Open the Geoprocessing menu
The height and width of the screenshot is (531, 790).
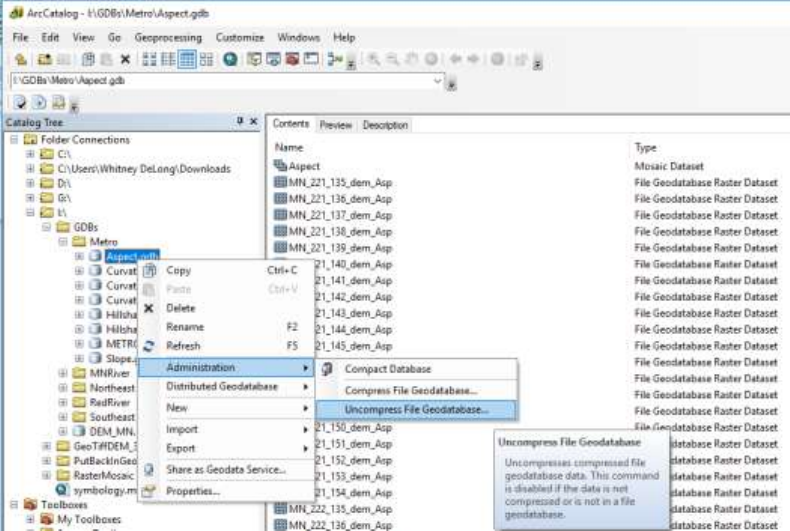pyautogui.click(x=168, y=37)
